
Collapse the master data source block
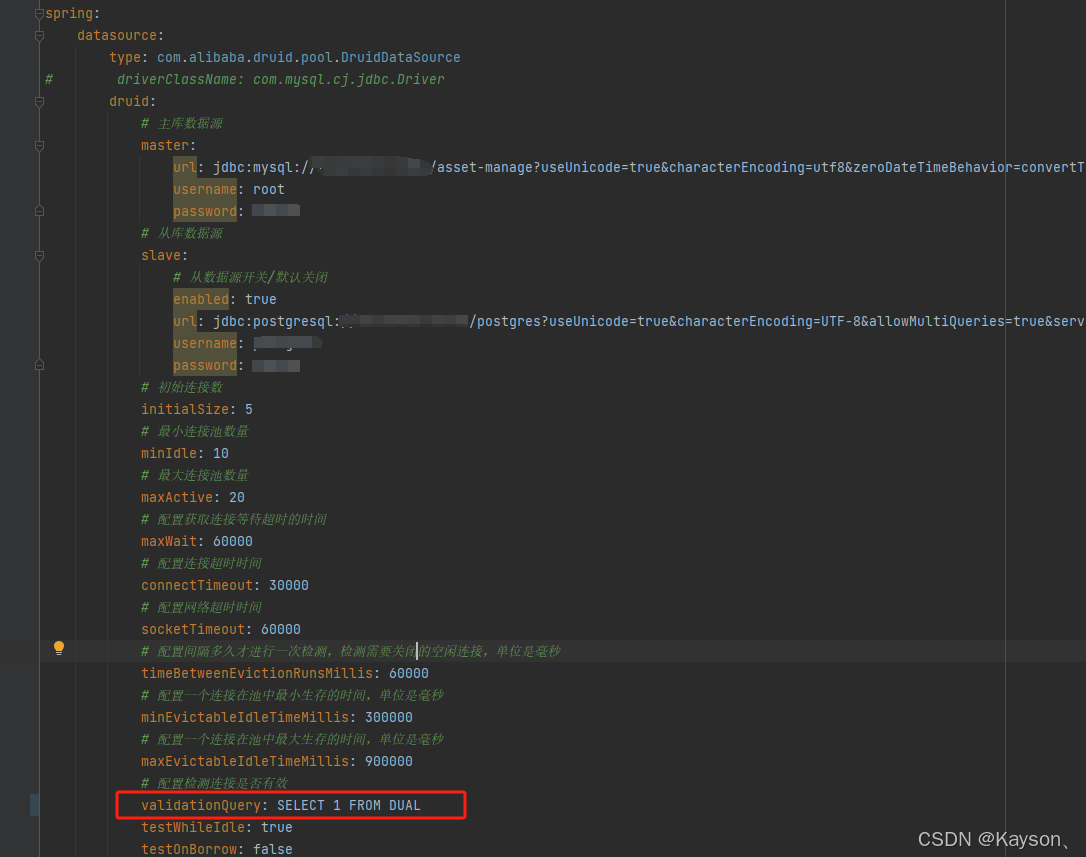click(x=38, y=145)
